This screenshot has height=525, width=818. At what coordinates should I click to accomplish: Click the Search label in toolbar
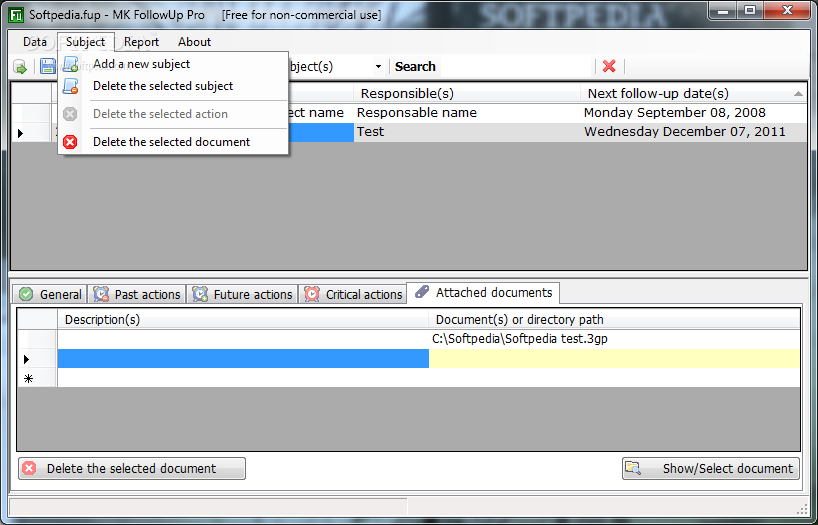pyautogui.click(x=415, y=67)
